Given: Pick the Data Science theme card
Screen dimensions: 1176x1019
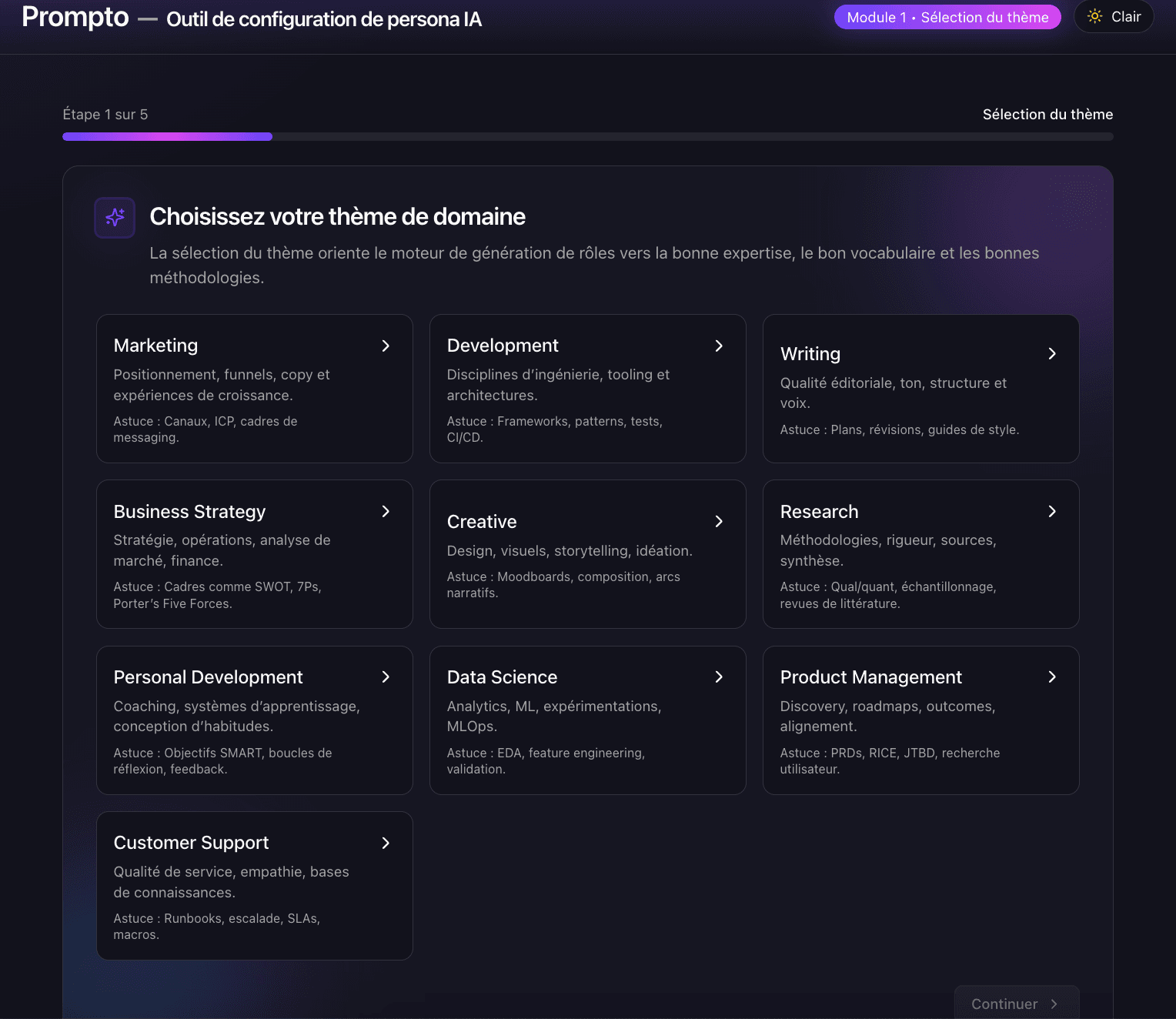Looking at the screenshot, I should click(588, 720).
